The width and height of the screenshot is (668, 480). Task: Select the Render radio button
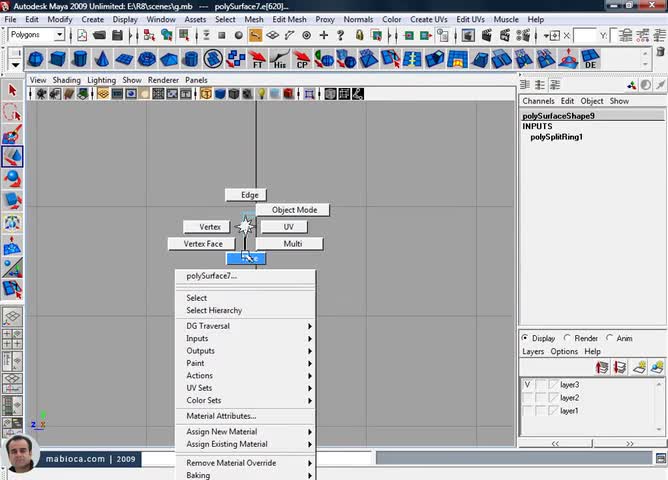567,337
